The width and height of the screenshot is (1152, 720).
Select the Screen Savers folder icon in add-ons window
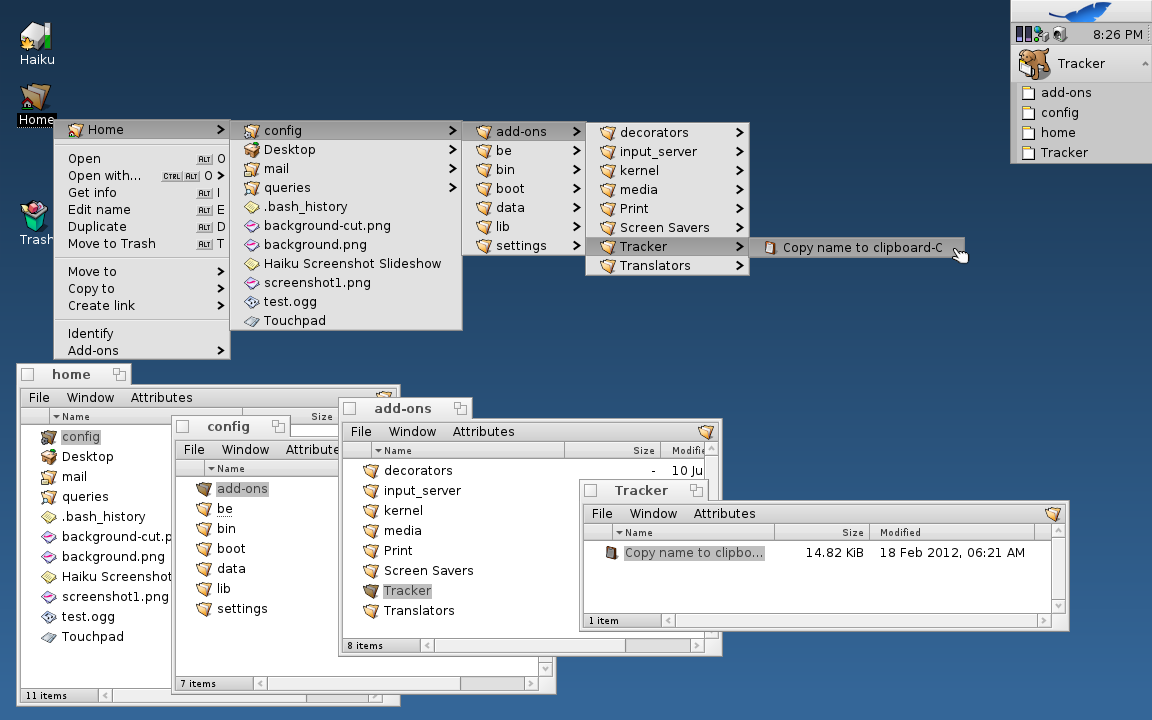[371, 571]
